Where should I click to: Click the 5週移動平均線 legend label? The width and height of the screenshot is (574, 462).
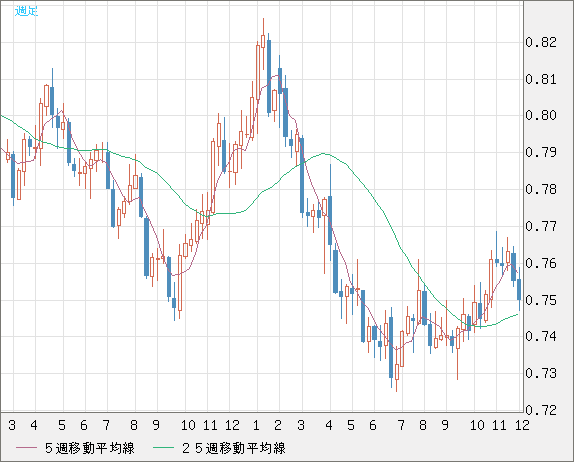(x=90, y=448)
